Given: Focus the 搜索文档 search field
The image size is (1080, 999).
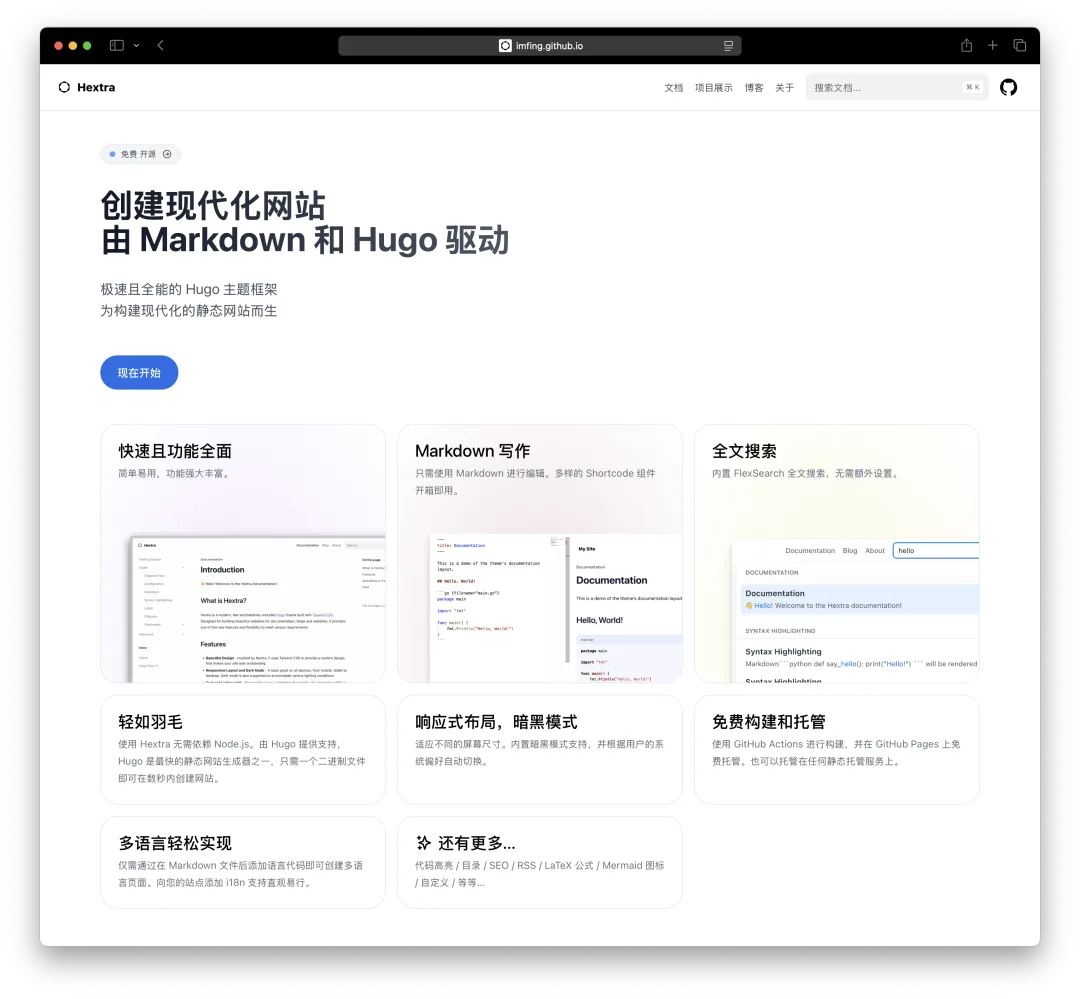Looking at the screenshot, I should point(897,87).
